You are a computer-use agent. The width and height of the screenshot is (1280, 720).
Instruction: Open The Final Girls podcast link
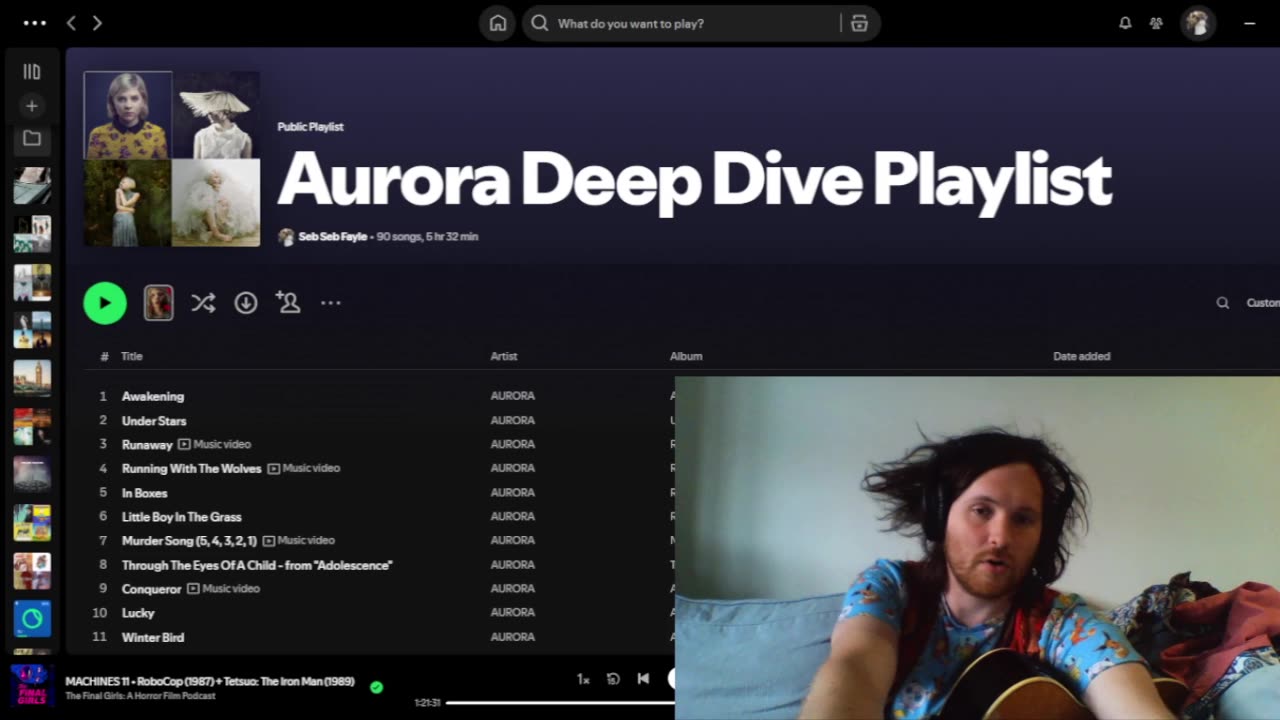coord(140,696)
